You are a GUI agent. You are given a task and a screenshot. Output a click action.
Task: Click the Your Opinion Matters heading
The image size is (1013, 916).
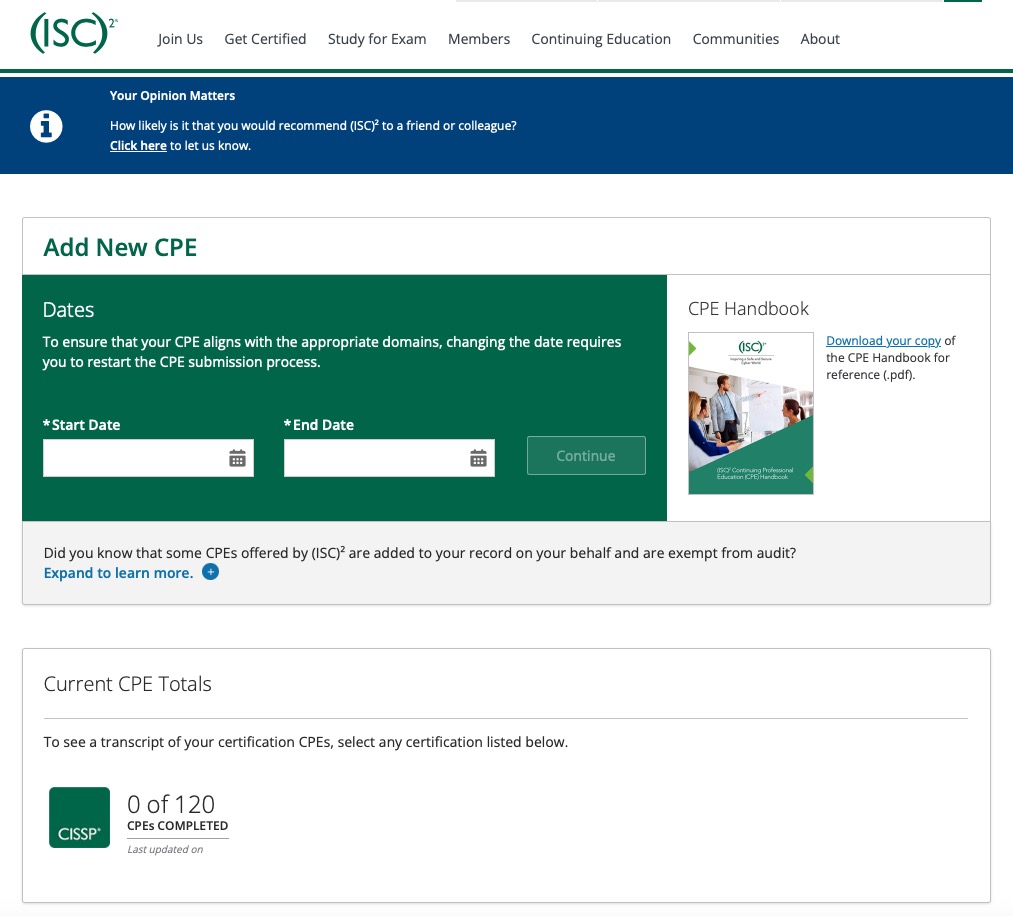(x=172, y=96)
